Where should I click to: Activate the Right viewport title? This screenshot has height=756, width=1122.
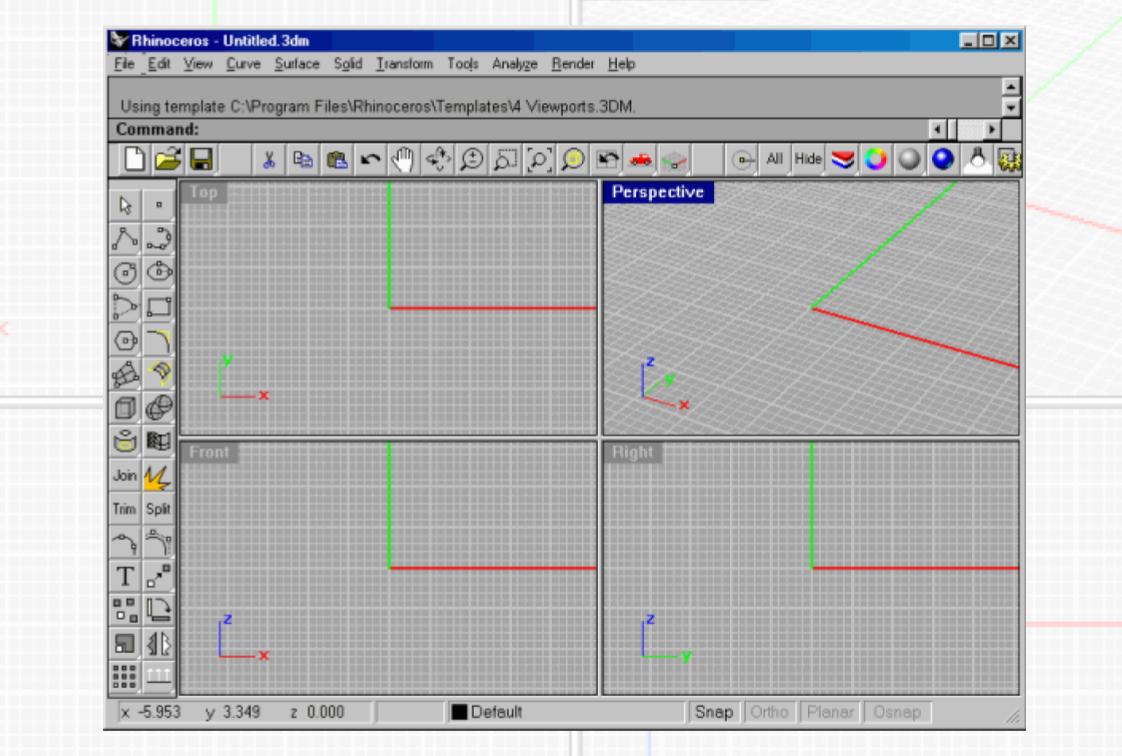[x=633, y=453]
